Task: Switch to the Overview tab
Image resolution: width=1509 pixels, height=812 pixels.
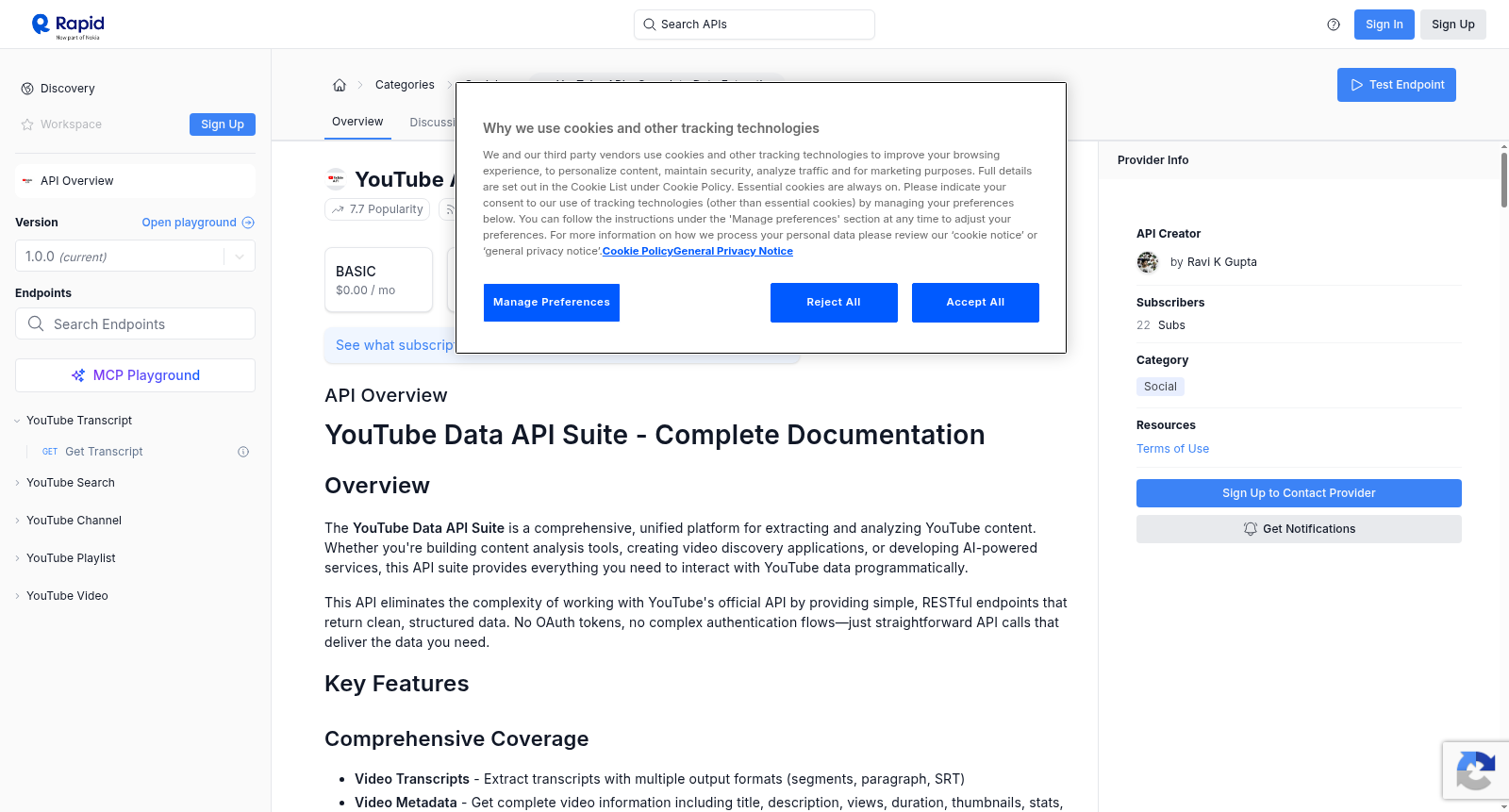Action: tap(357, 122)
